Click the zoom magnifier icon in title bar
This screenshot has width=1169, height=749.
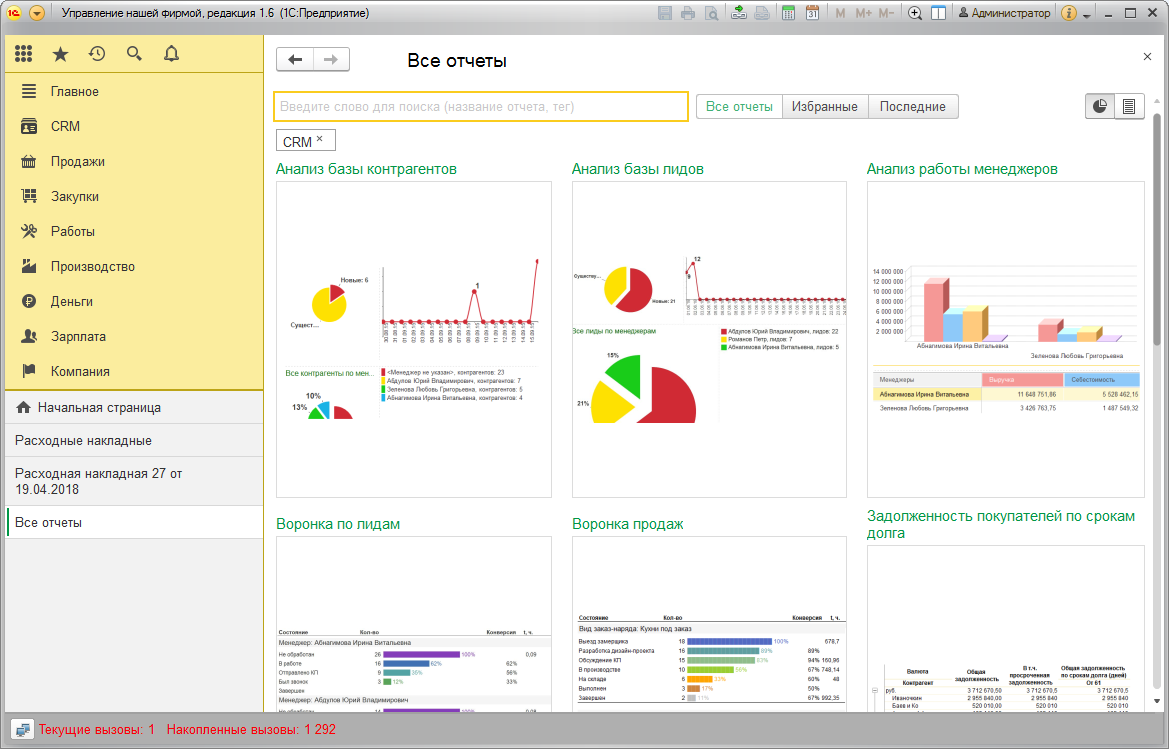[915, 13]
